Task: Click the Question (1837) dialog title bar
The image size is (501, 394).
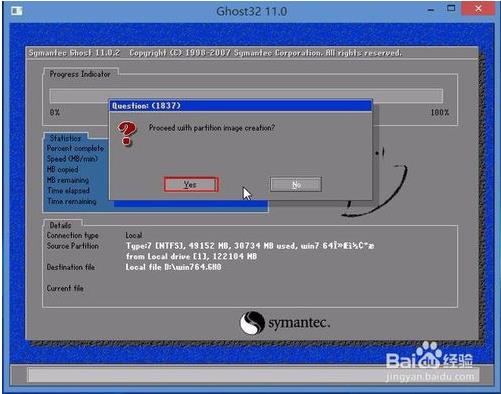Action: coord(240,106)
